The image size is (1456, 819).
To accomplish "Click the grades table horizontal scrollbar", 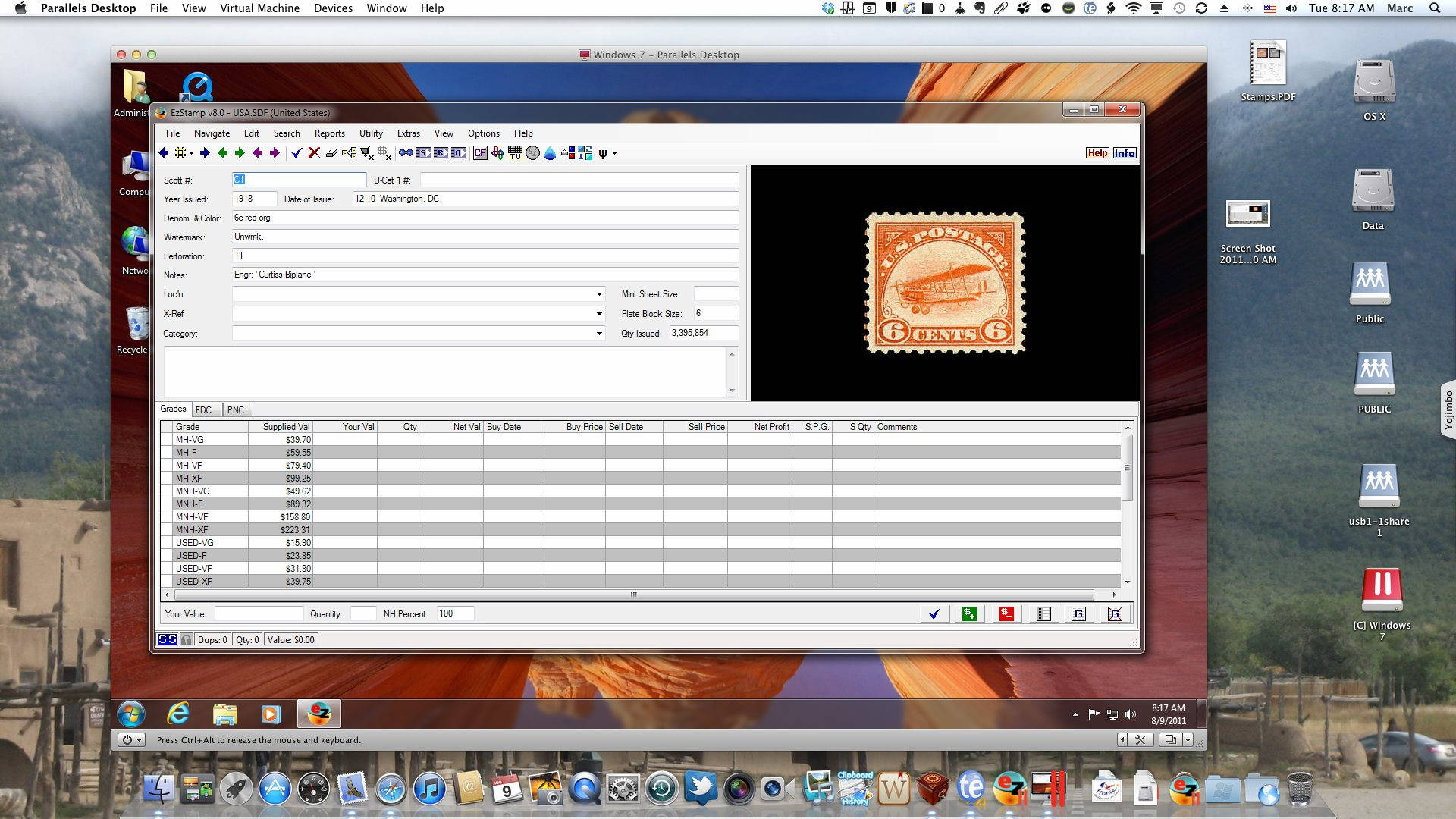I will tap(641, 595).
